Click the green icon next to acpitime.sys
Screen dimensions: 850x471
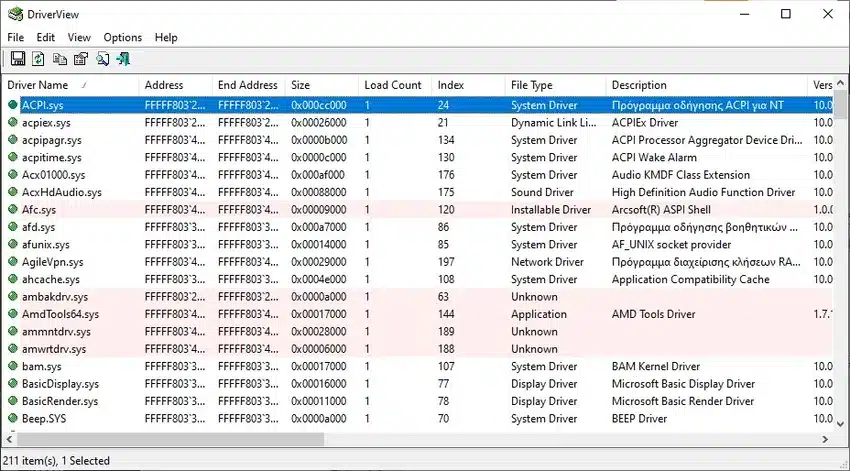[x=12, y=157]
